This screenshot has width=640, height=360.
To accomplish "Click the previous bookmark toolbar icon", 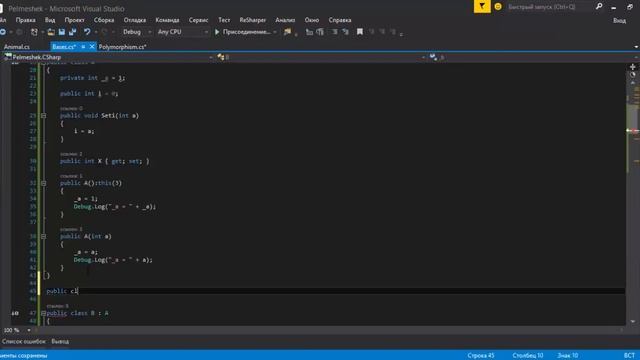I will tap(371, 32).
